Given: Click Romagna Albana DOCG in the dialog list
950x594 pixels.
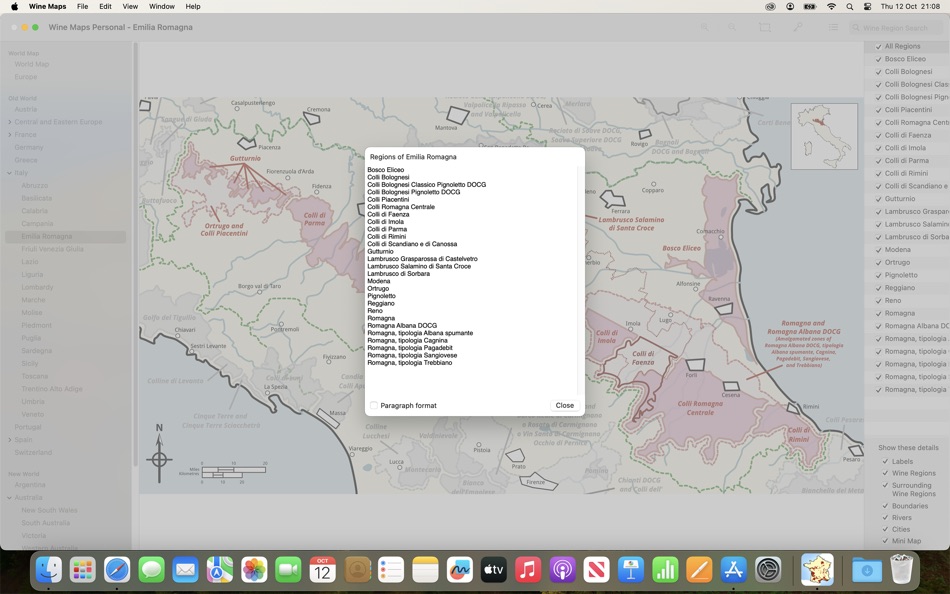Looking at the screenshot, I should pyautogui.click(x=402, y=325).
